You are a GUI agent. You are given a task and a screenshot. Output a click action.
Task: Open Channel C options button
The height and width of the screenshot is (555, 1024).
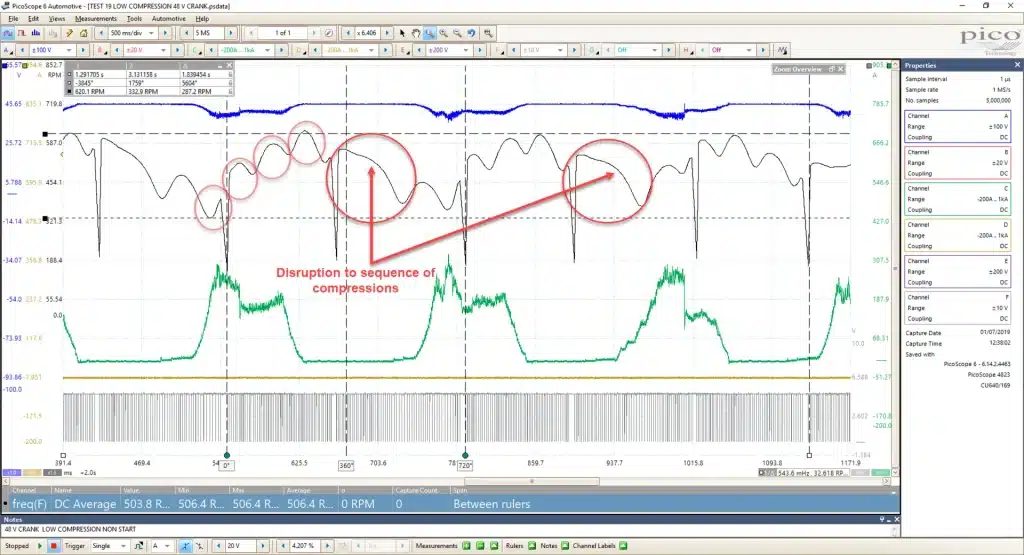point(196,50)
